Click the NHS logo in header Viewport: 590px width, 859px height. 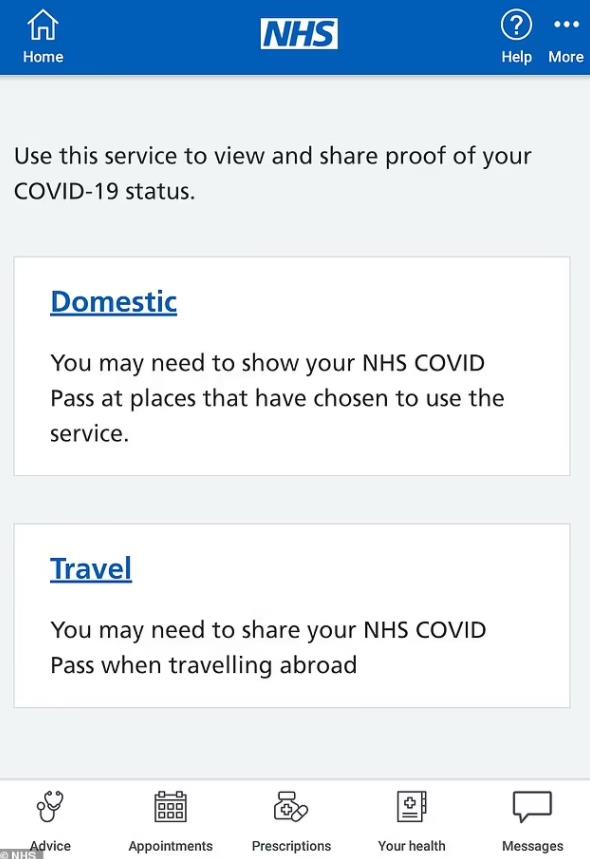coord(299,34)
